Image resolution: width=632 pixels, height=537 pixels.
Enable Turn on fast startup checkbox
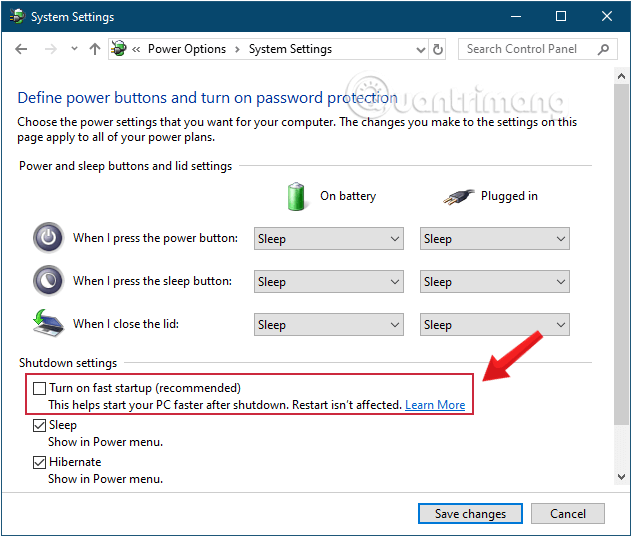coord(40,388)
